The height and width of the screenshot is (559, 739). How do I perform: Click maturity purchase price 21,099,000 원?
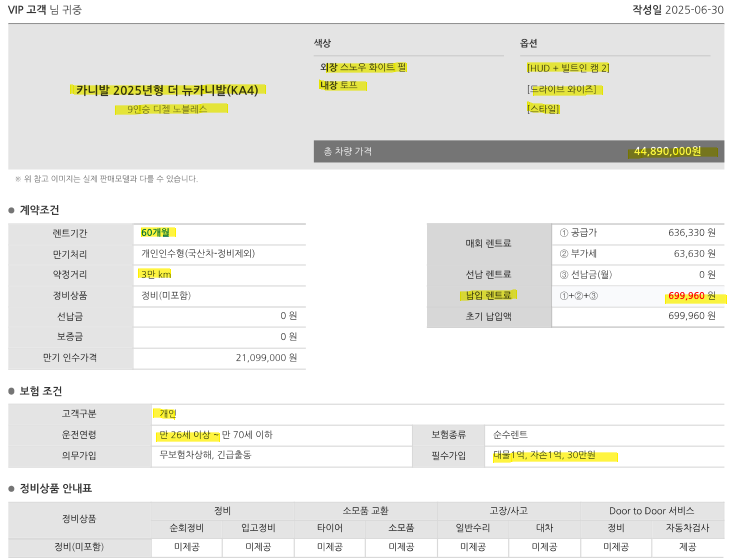pyautogui.click(x=266, y=358)
